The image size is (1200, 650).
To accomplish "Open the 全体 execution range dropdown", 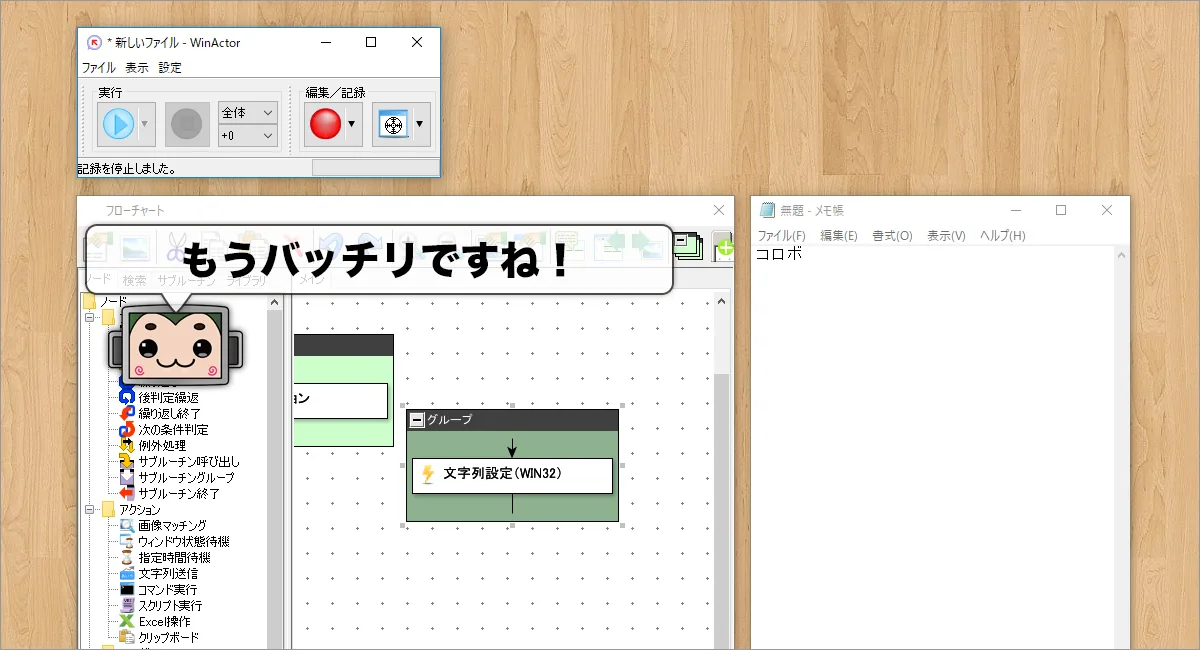I will [247, 113].
